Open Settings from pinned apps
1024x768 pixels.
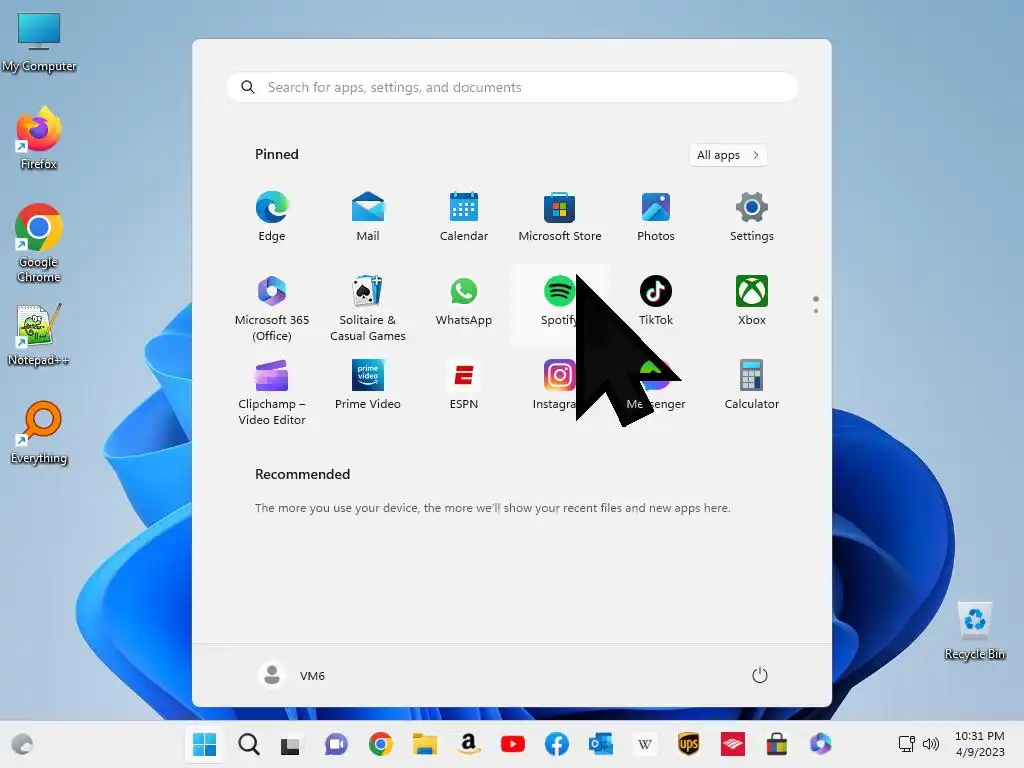coord(752,217)
